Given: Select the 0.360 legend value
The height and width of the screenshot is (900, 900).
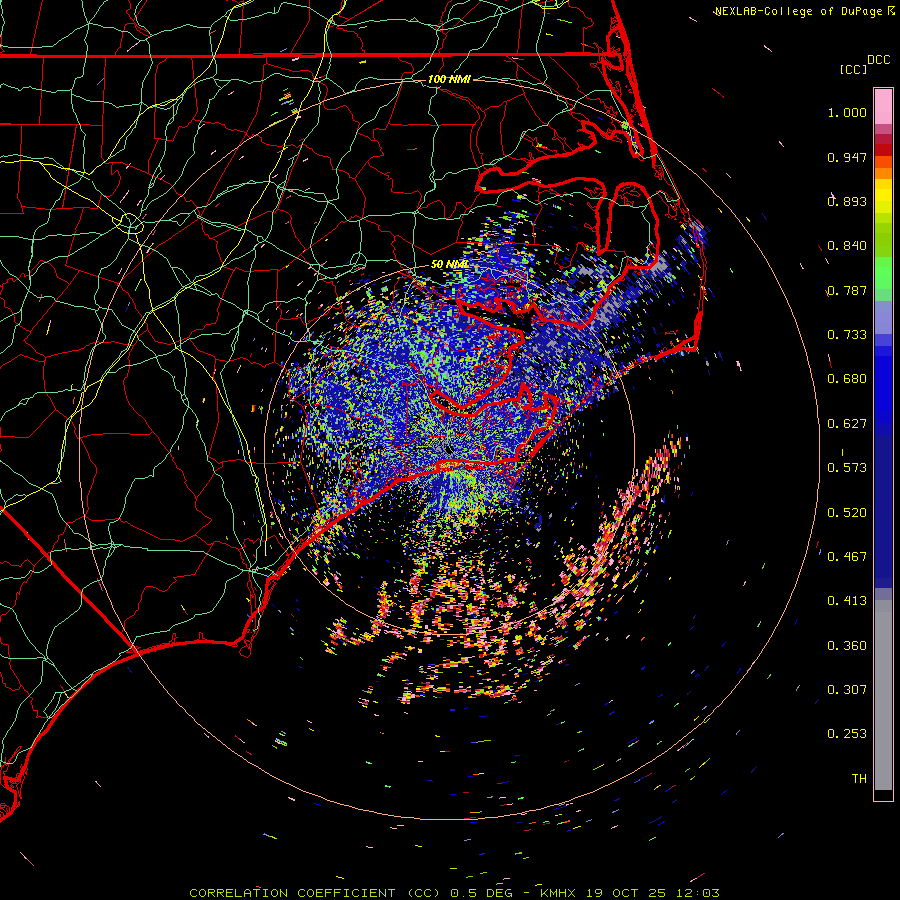Looking at the screenshot, I should coord(847,646).
